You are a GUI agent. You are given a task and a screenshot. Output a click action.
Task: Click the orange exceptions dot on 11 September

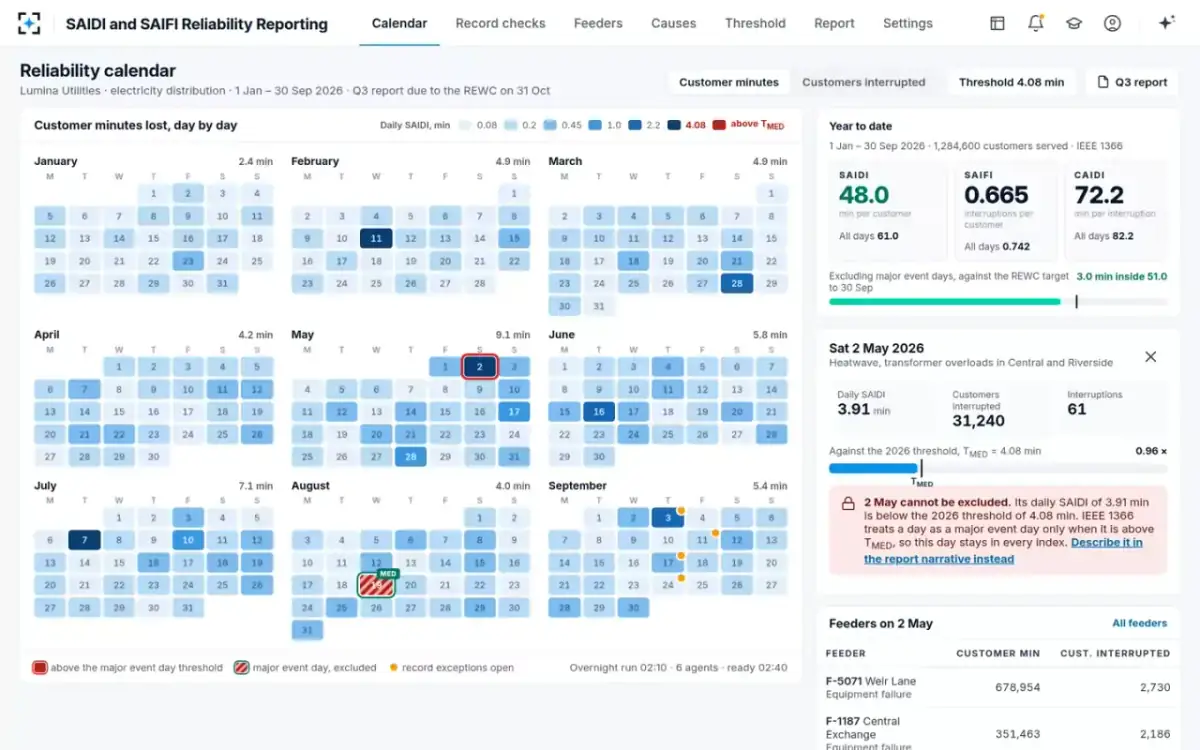(715, 533)
